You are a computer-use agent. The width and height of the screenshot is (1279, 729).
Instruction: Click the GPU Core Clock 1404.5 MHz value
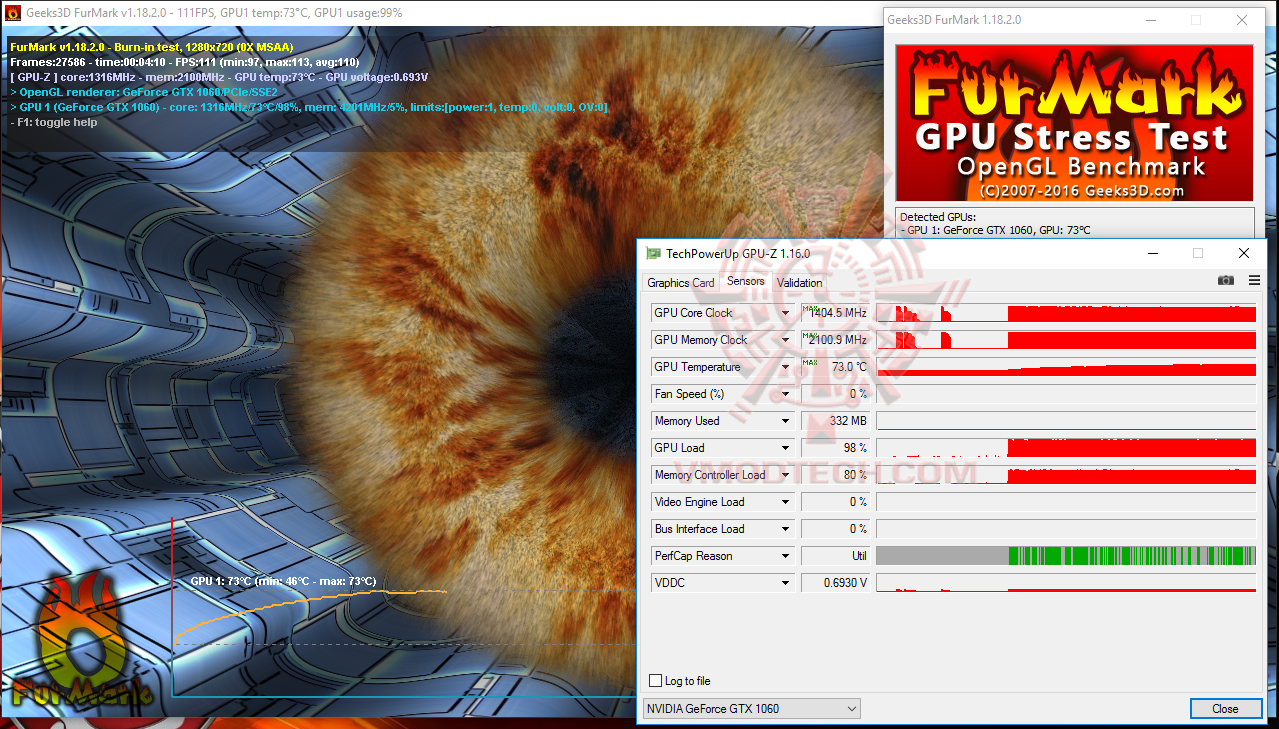coord(836,313)
